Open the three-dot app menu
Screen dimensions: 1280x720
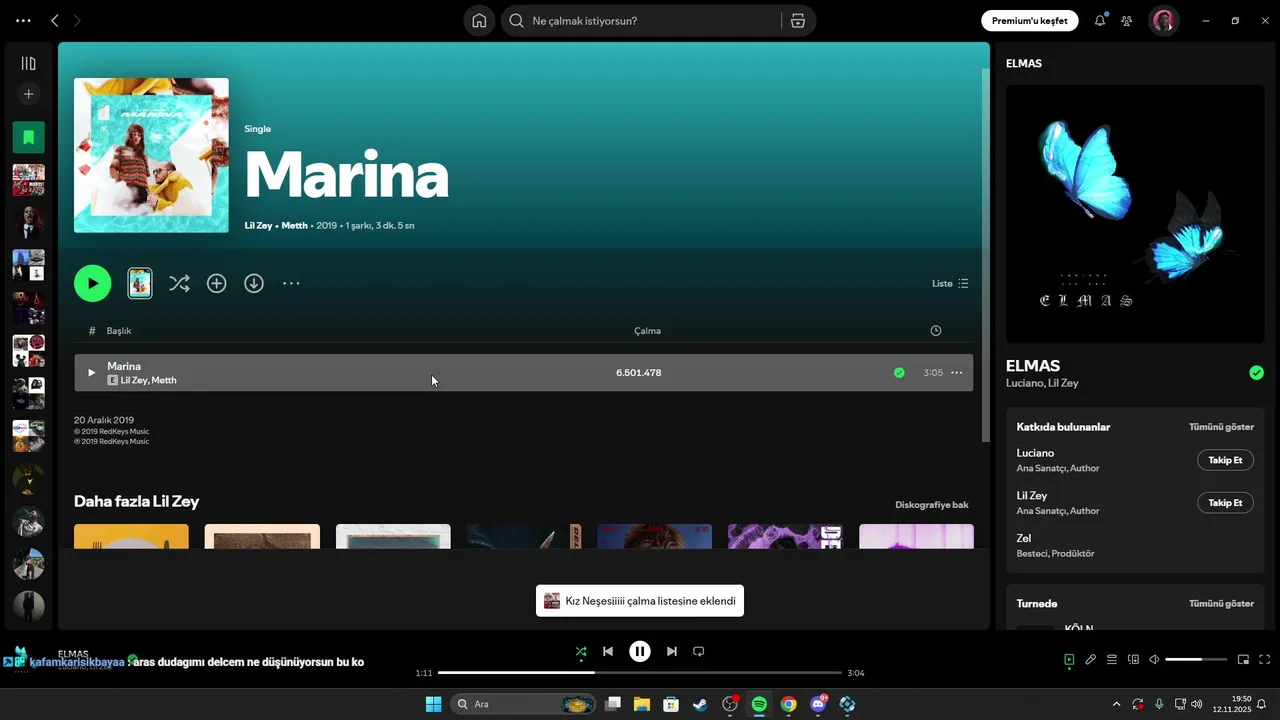[23, 21]
